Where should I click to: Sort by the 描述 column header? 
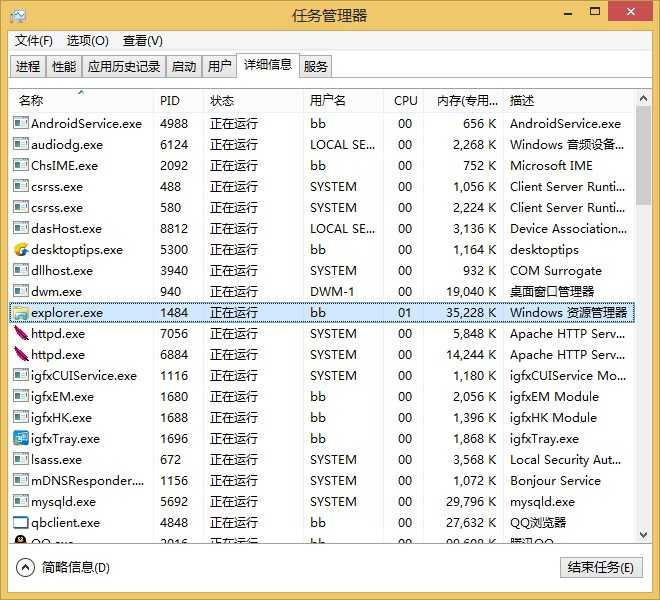tap(568, 101)
